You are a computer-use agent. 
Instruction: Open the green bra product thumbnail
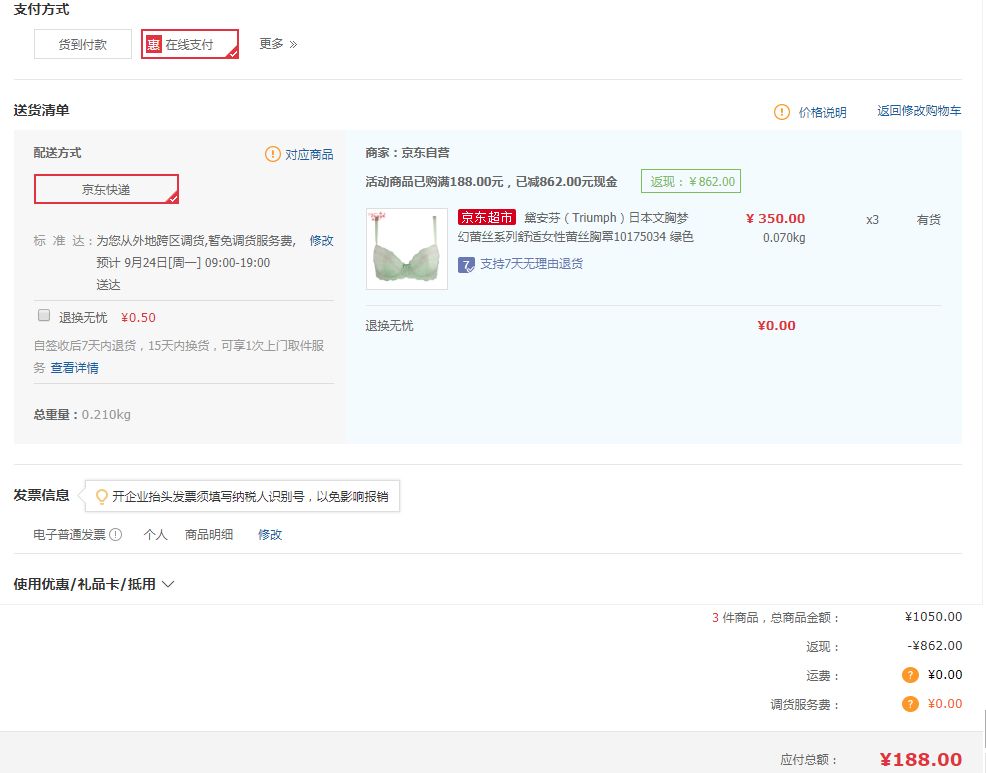(407, 249)
